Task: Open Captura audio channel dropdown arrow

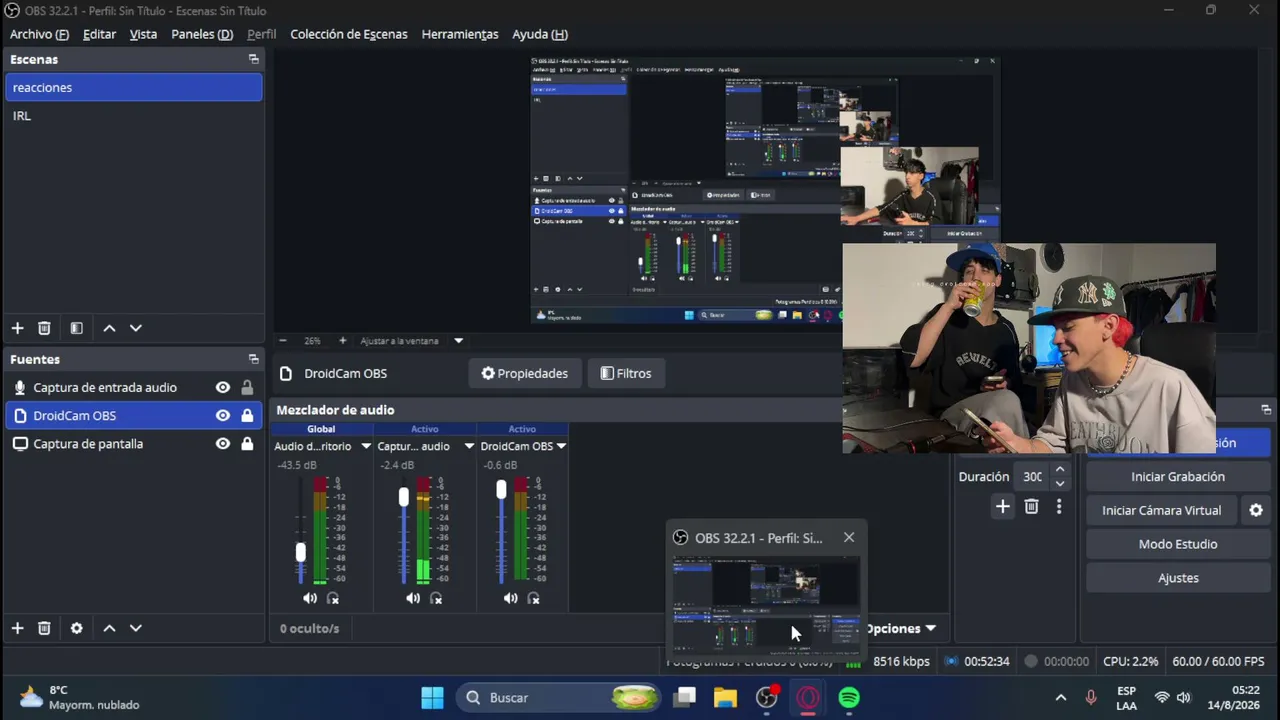Action: point(469,446)
